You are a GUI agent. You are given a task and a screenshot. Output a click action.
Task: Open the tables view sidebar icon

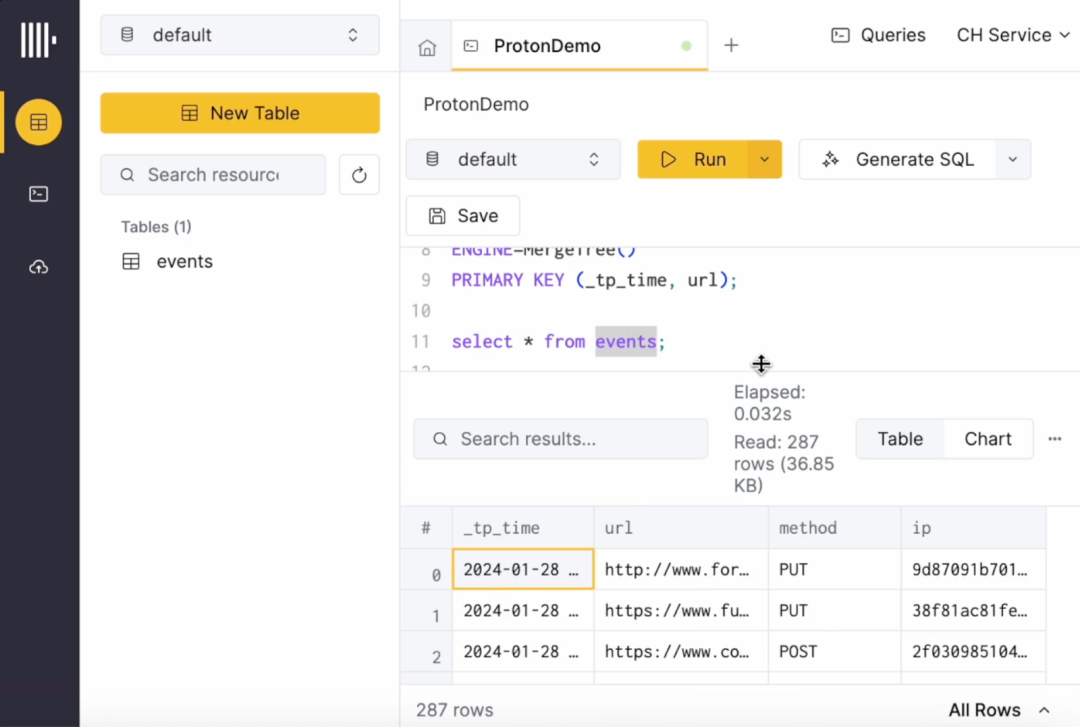pyautogui.click(x=39, y=123)
